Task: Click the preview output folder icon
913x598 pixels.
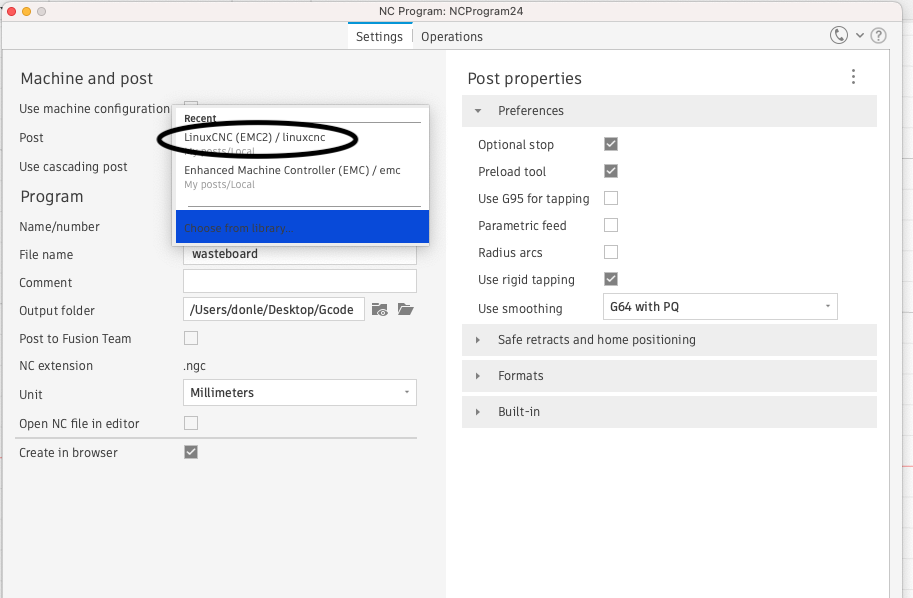Action: [x=380, y=309]
